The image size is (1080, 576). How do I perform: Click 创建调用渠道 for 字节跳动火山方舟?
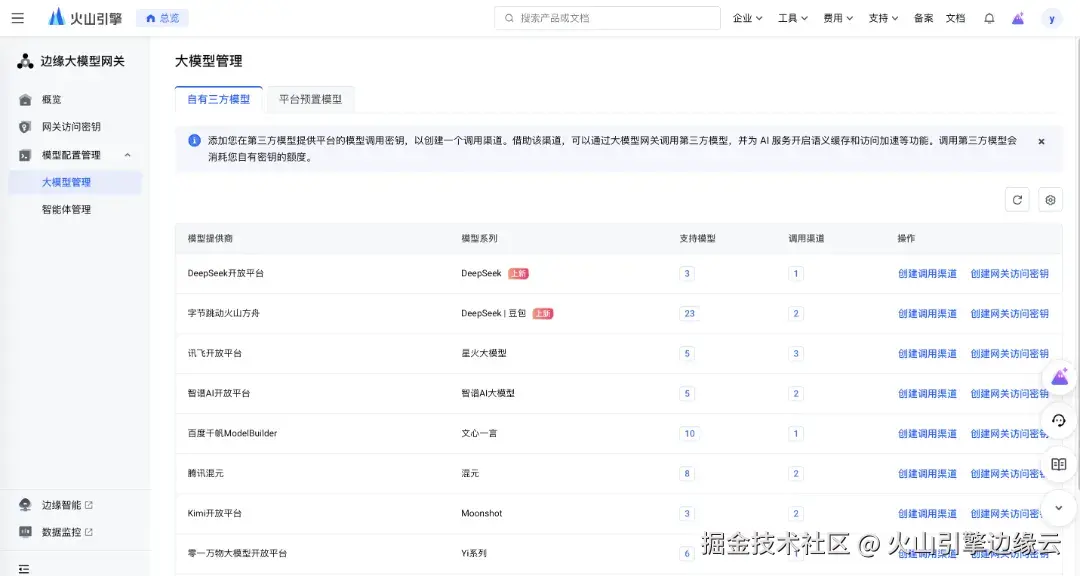click(927, 313)
